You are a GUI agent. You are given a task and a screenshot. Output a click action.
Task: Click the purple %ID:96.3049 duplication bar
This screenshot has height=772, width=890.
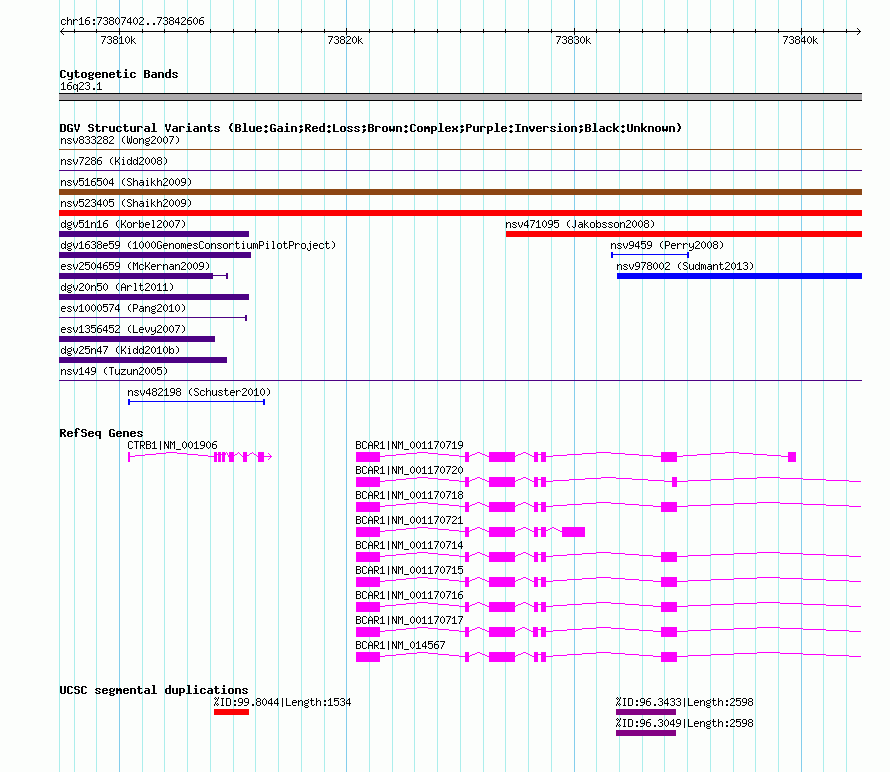(646, 733)
